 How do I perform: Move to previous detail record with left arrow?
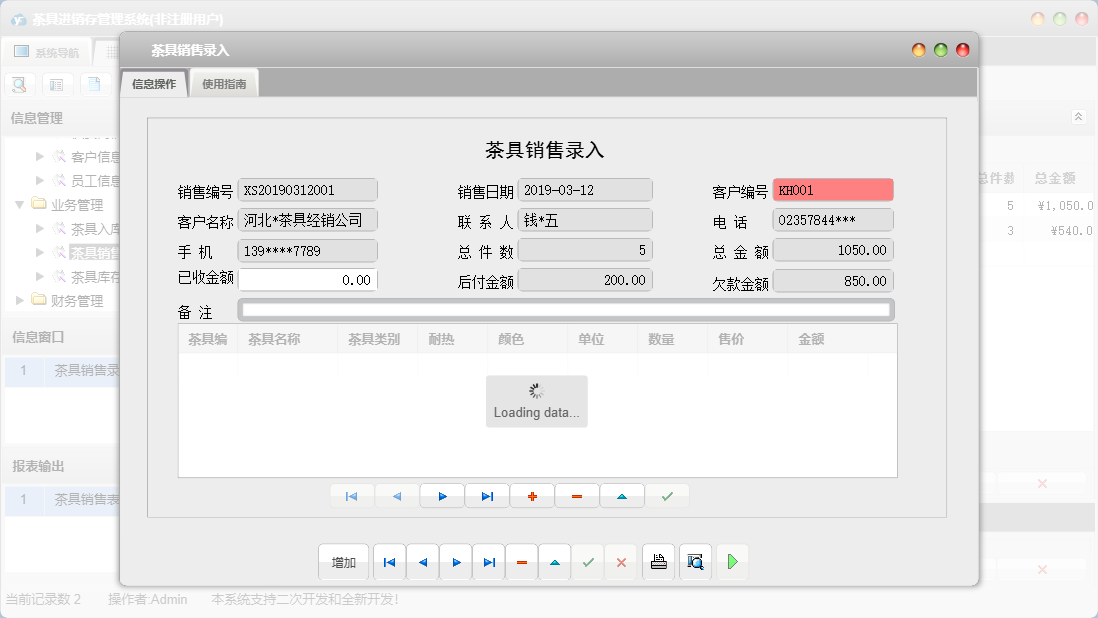pos(397,495)
